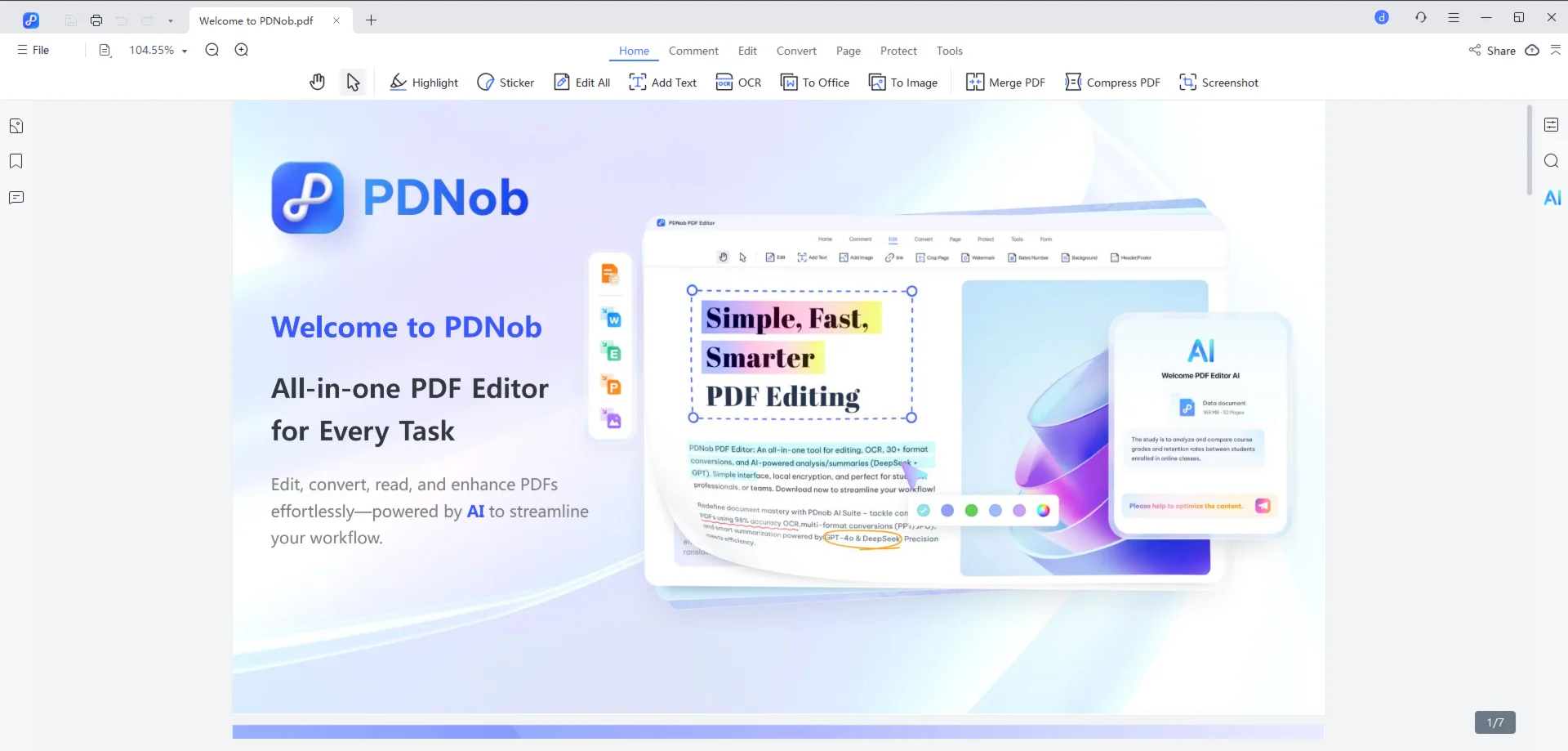Screen dimensions: 1568x751
Task: Click the Share button
Action: 1492,51
